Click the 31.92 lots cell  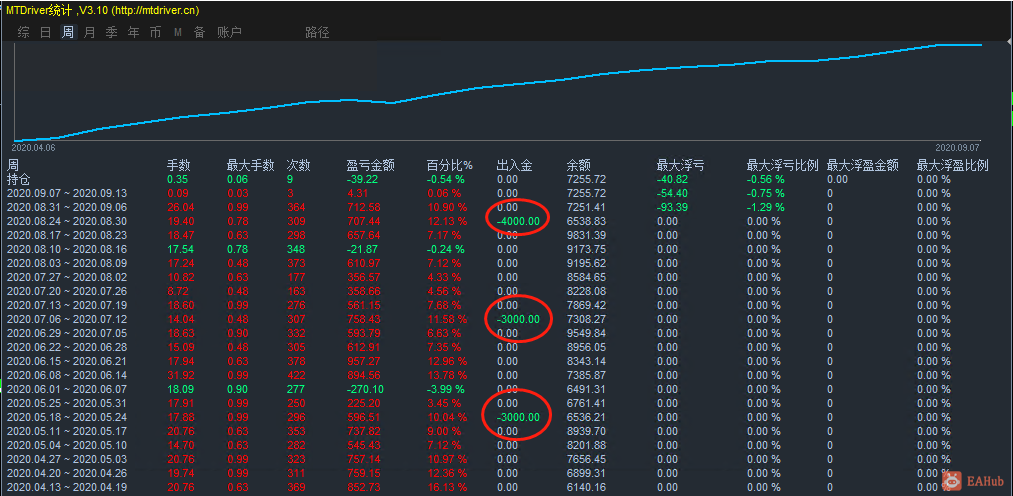[180, 375]
